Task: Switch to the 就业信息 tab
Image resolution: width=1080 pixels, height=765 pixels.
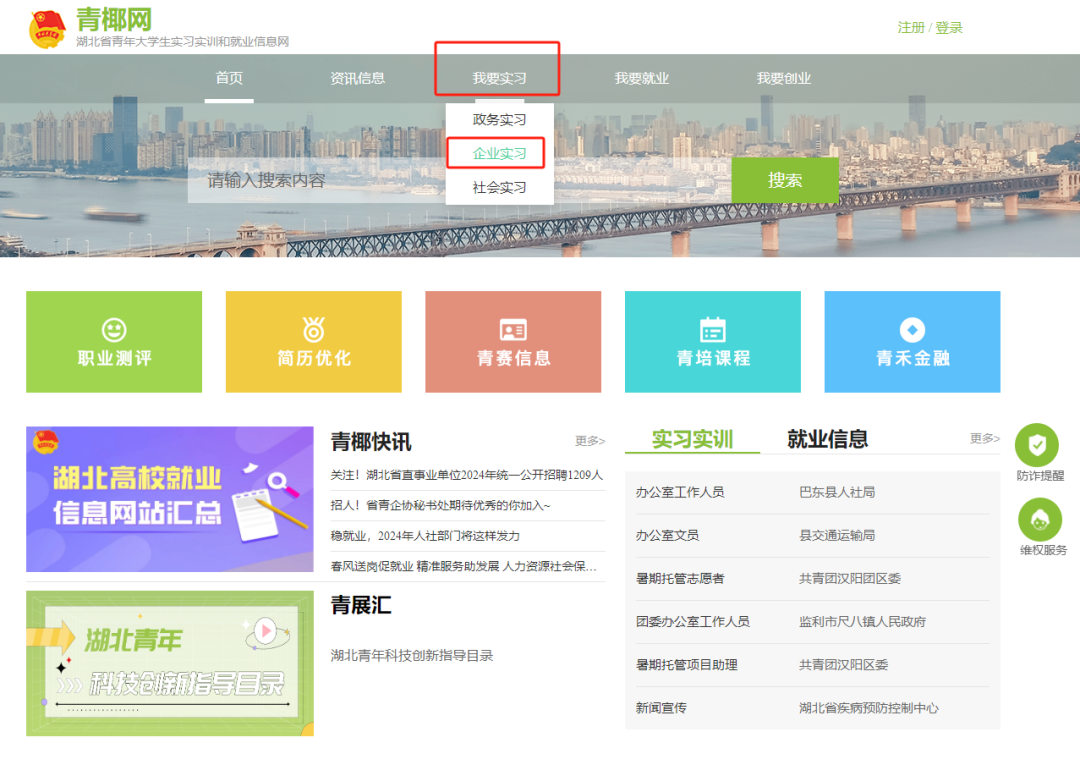Action: [x=827, y=439]
